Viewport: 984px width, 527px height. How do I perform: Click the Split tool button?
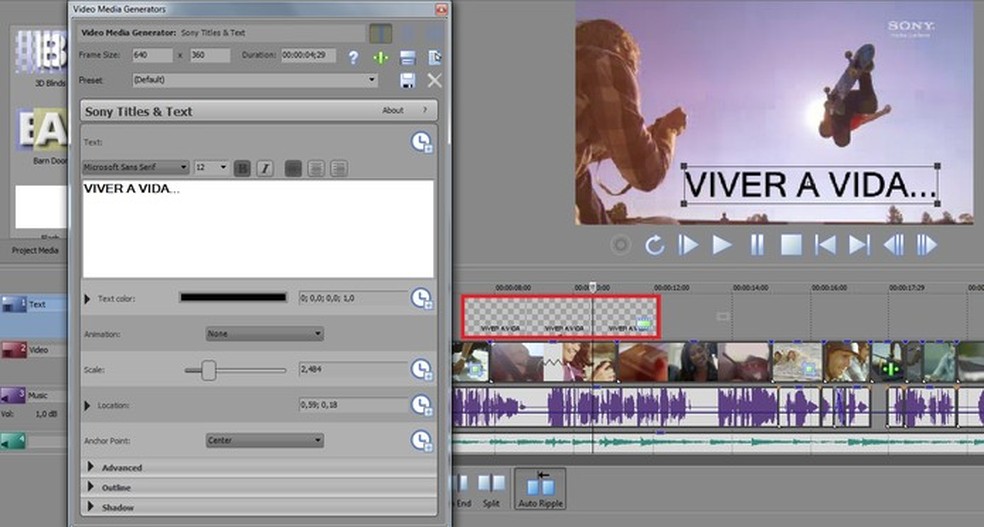click(x=491, y=490)
